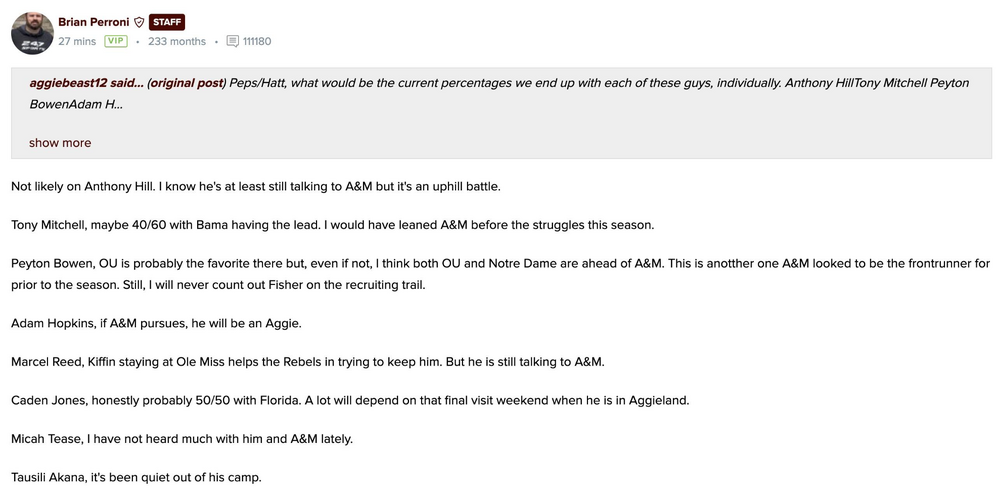
Task: Open aggiebeast12 said quoted username
Action: 86,82
